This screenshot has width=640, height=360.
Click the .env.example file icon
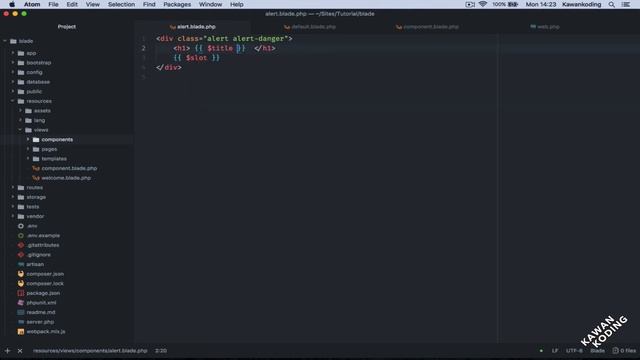pos(21,236)
